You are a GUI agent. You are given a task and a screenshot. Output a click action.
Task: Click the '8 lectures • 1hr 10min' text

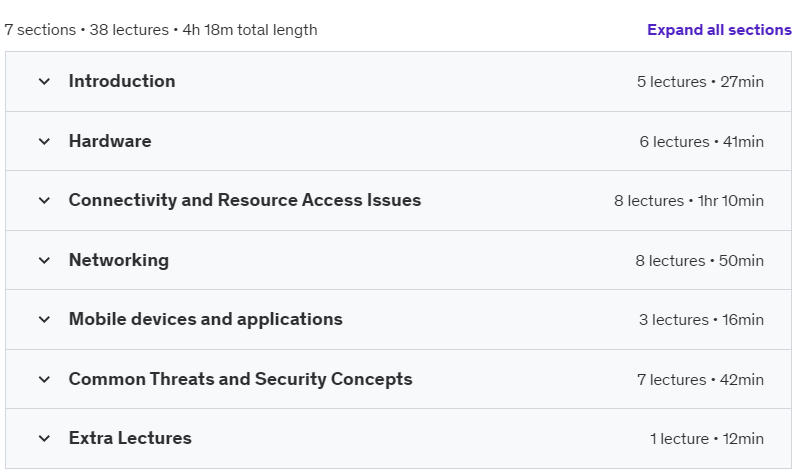689,201
